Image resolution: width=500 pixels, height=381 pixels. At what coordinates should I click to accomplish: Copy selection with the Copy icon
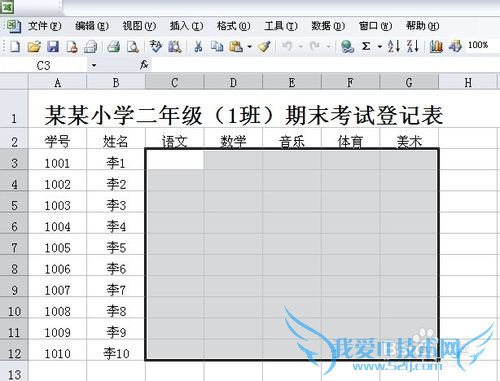point(217,46)
